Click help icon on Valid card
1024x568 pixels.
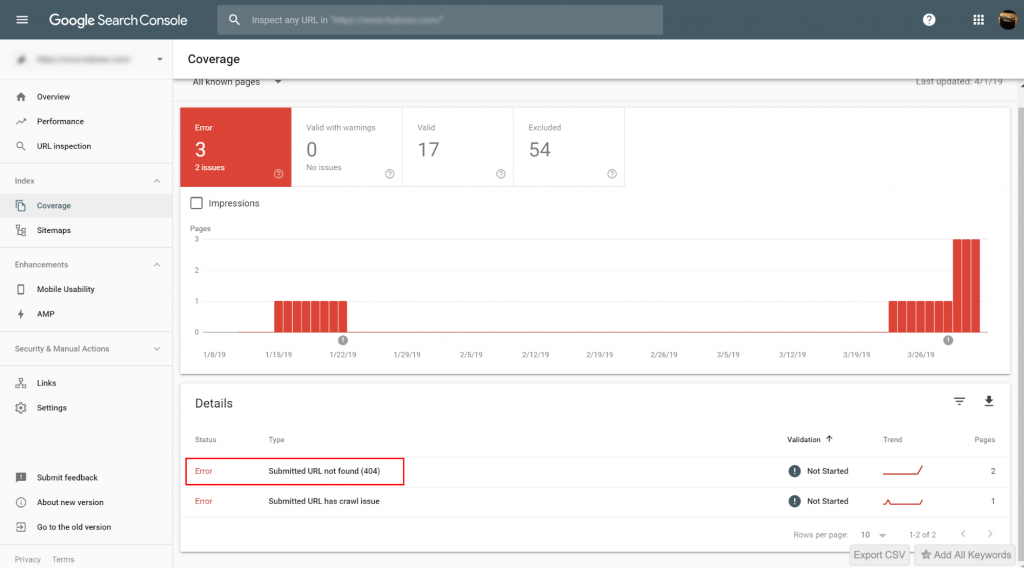coord(500,174)
